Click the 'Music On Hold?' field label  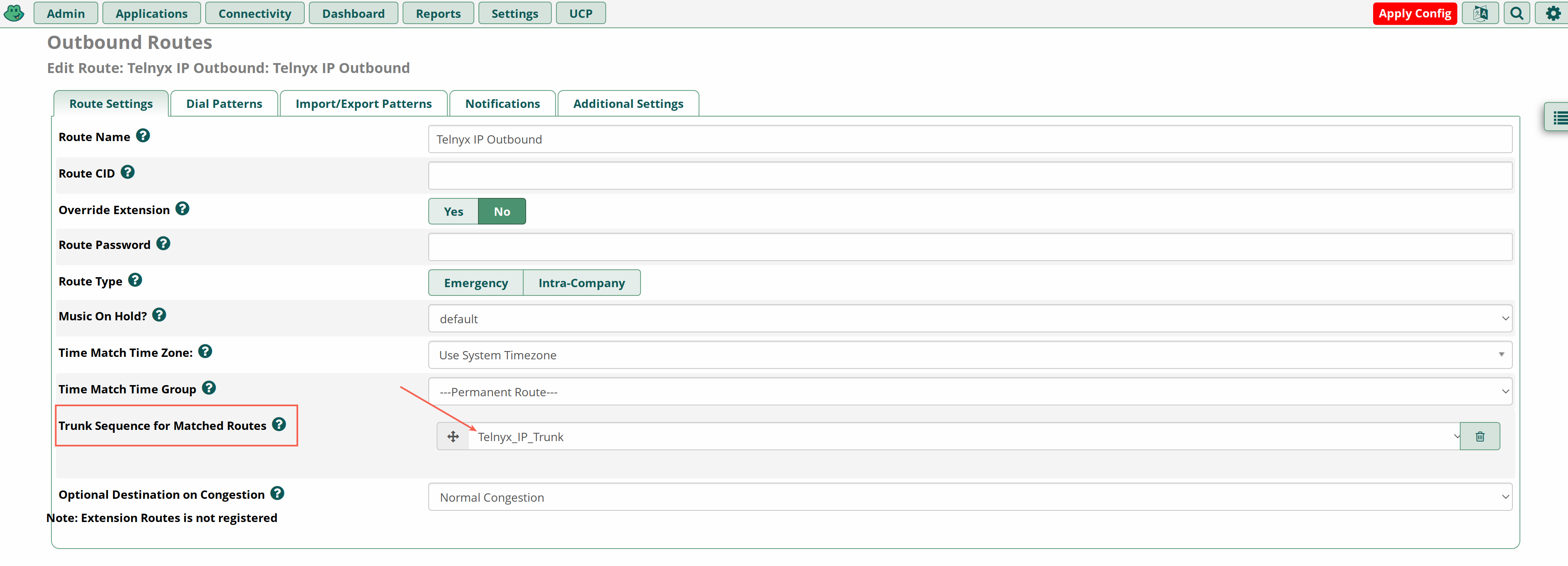tap(102, 316)
